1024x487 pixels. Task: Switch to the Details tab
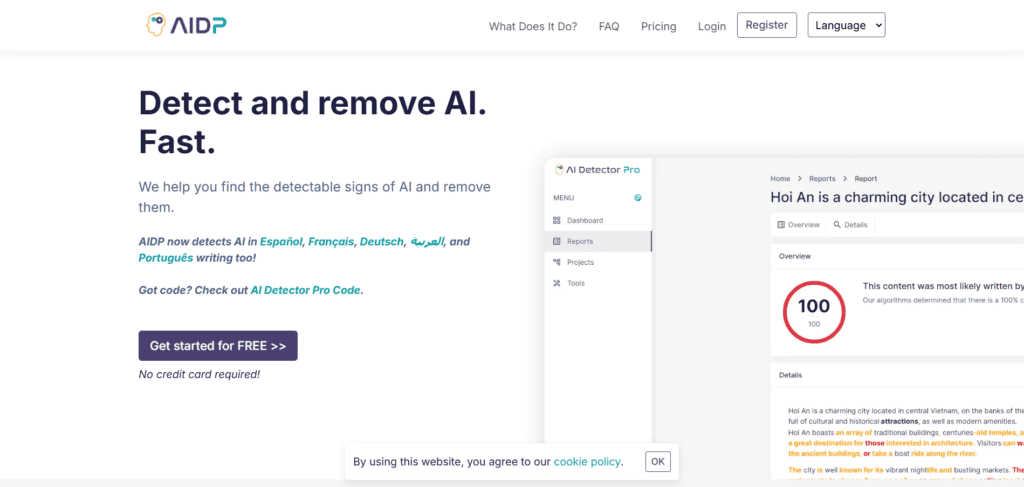point(850,225)
